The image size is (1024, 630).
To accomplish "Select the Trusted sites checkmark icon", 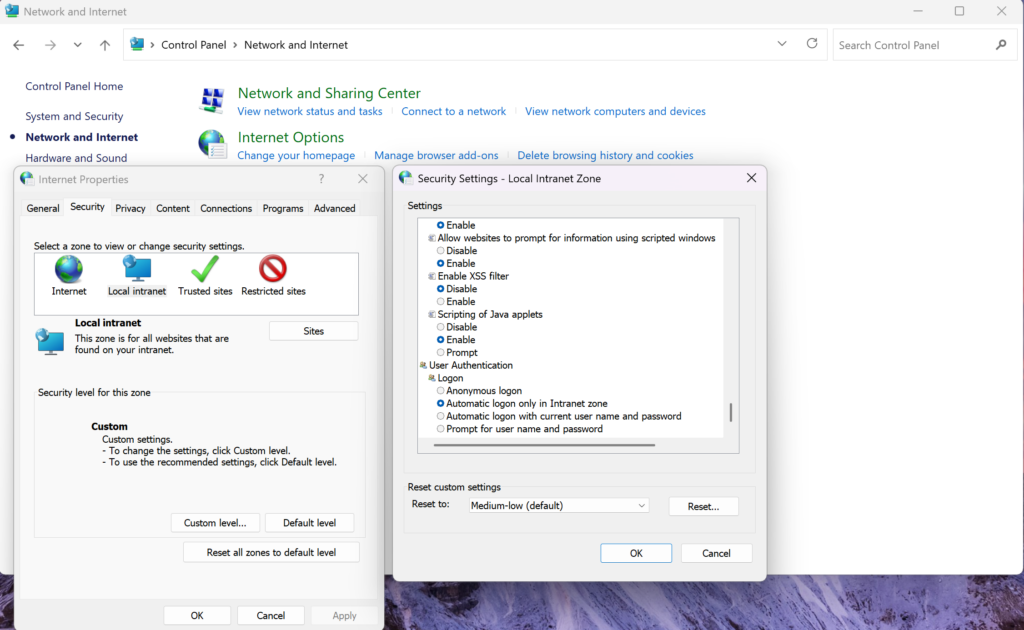I will click(x=205, y=268).
